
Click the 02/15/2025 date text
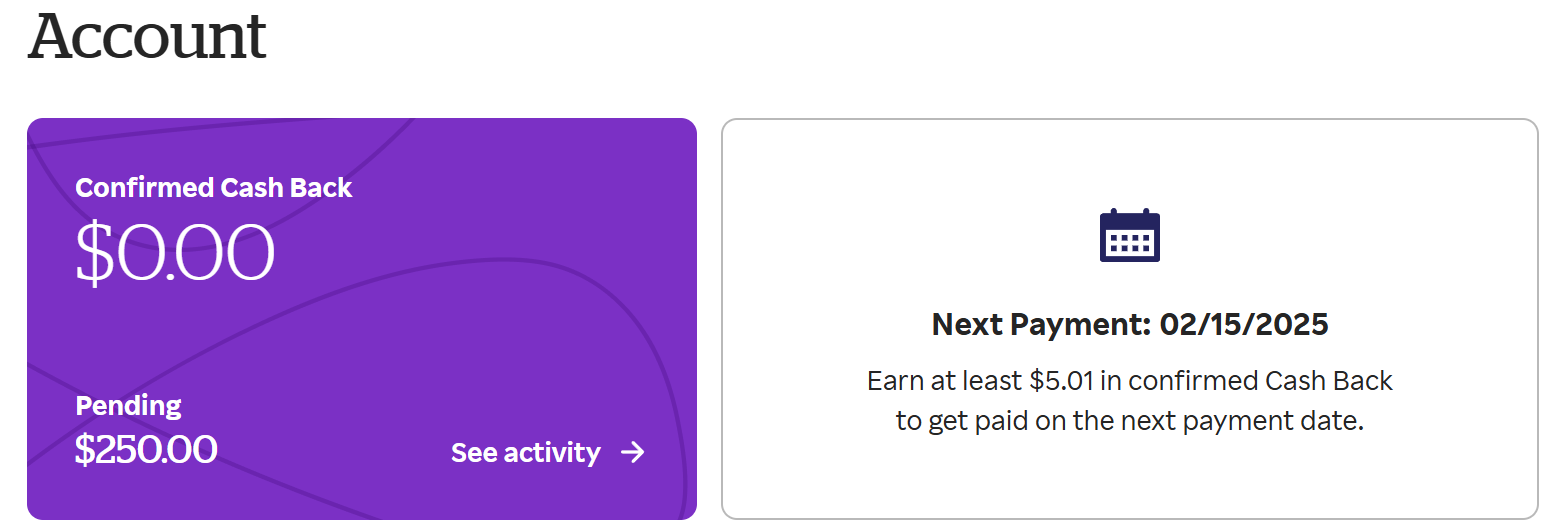coord(1244,325)
